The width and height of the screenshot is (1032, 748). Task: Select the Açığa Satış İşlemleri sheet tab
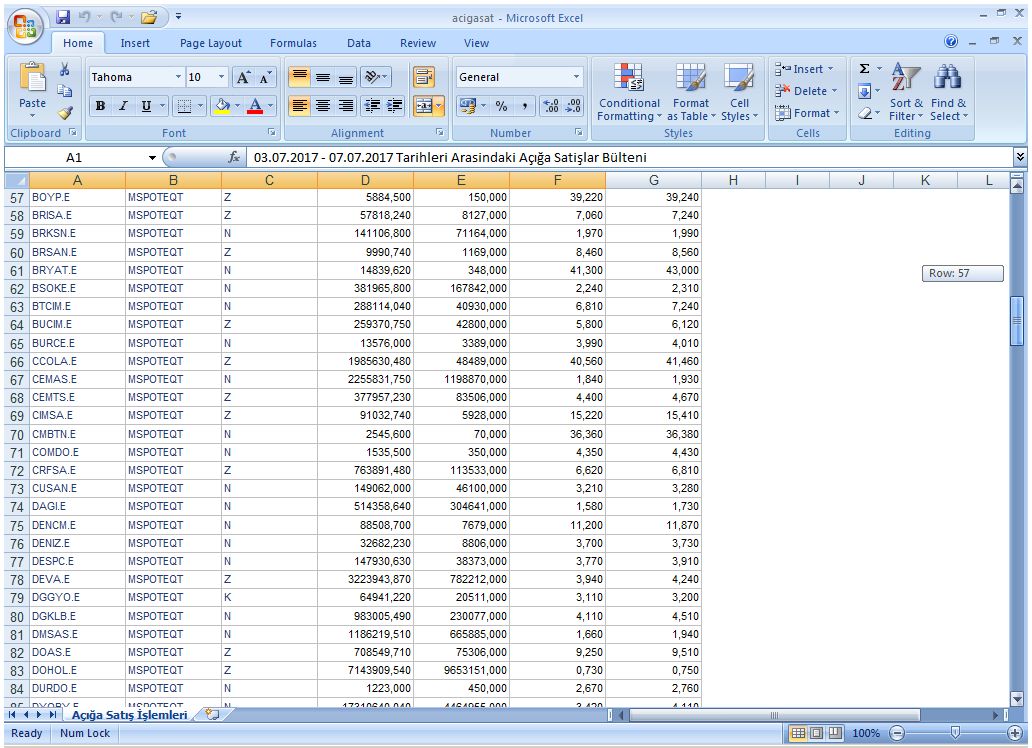tap(130, 714)
